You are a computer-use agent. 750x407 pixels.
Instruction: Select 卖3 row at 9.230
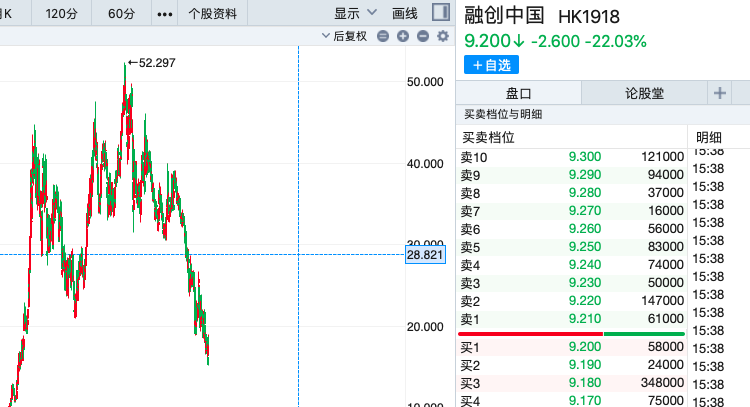click(x=572, y=283)
